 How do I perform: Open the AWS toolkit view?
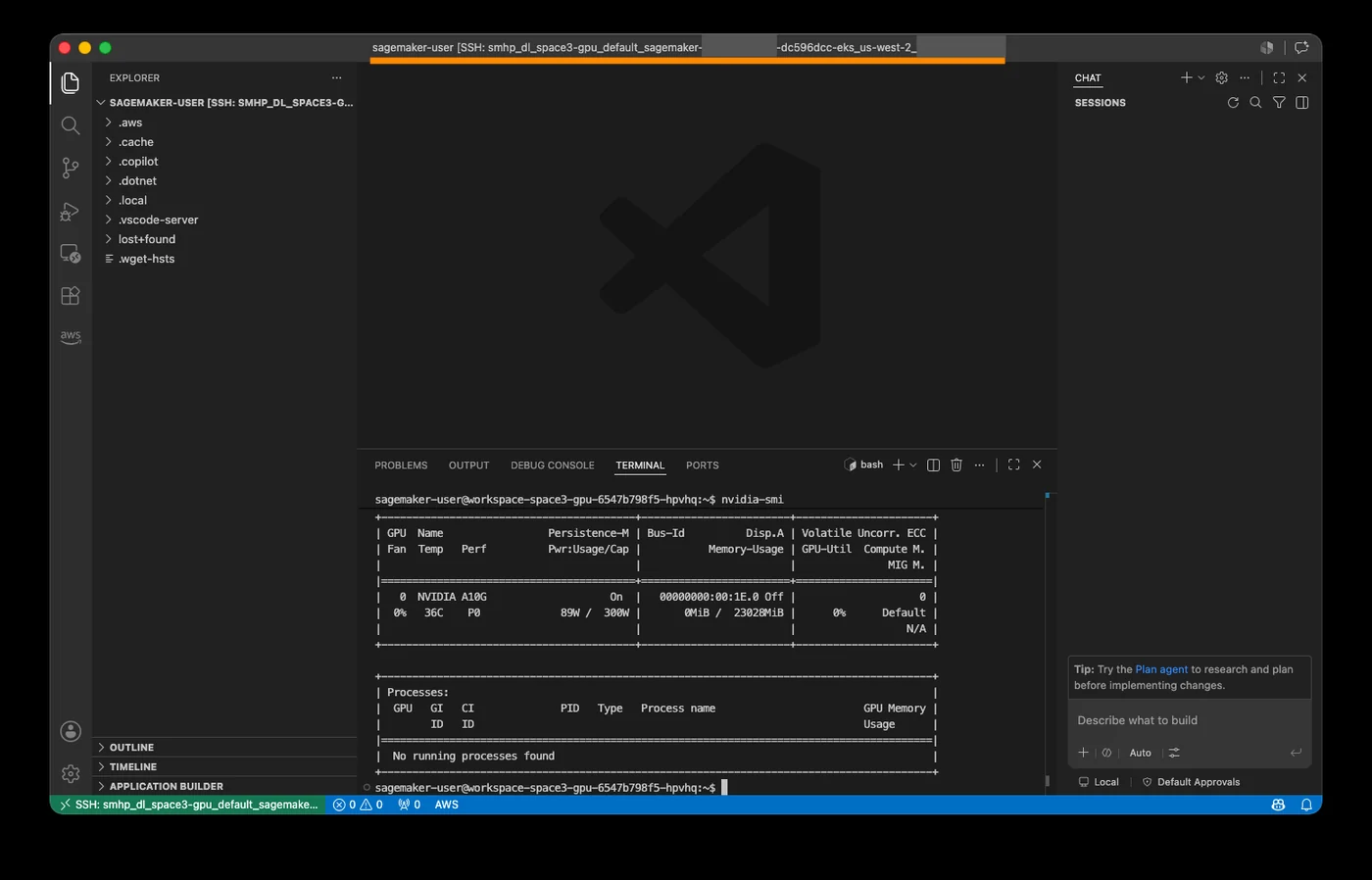(x=71, y=337)
